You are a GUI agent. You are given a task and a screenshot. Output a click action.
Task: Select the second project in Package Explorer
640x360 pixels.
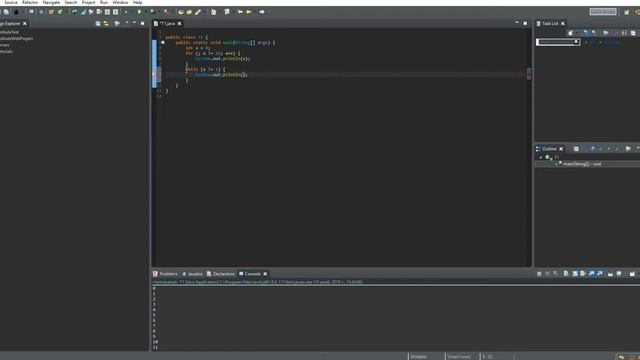(x=16, y=38)
